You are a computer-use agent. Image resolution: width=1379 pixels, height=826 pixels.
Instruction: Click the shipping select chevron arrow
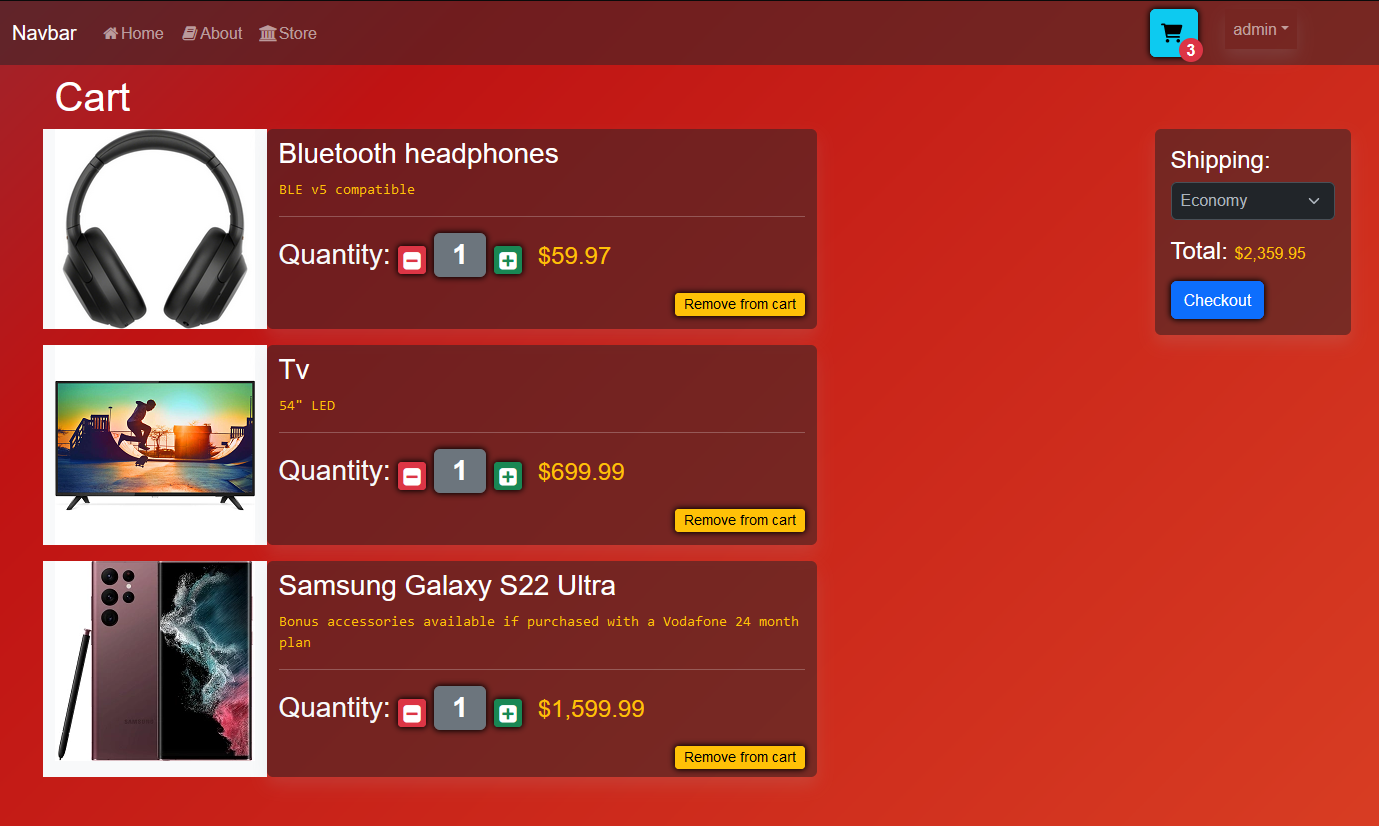coord(1314,201)
